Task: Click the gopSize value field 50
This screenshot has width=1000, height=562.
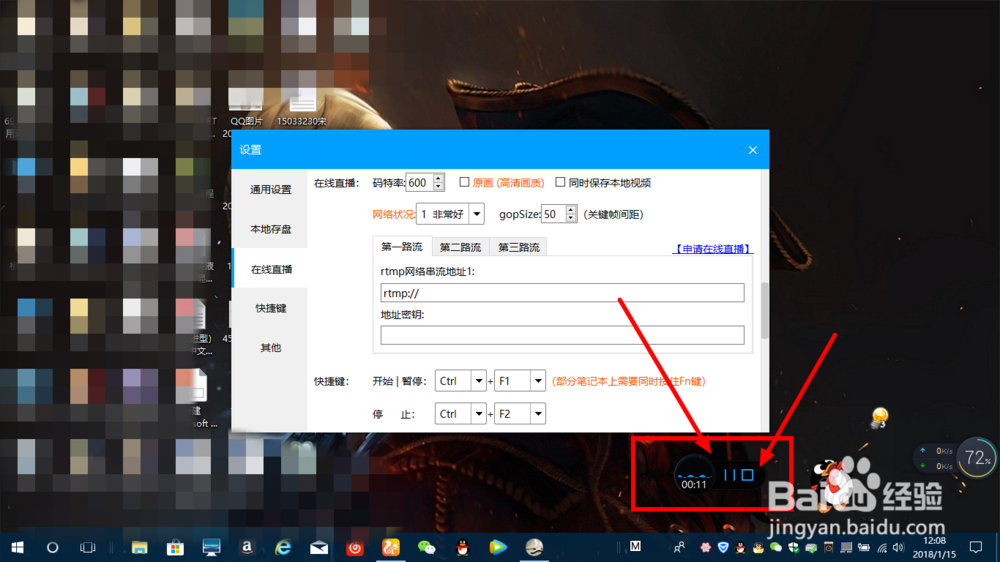Action: (x=554, y=214)
